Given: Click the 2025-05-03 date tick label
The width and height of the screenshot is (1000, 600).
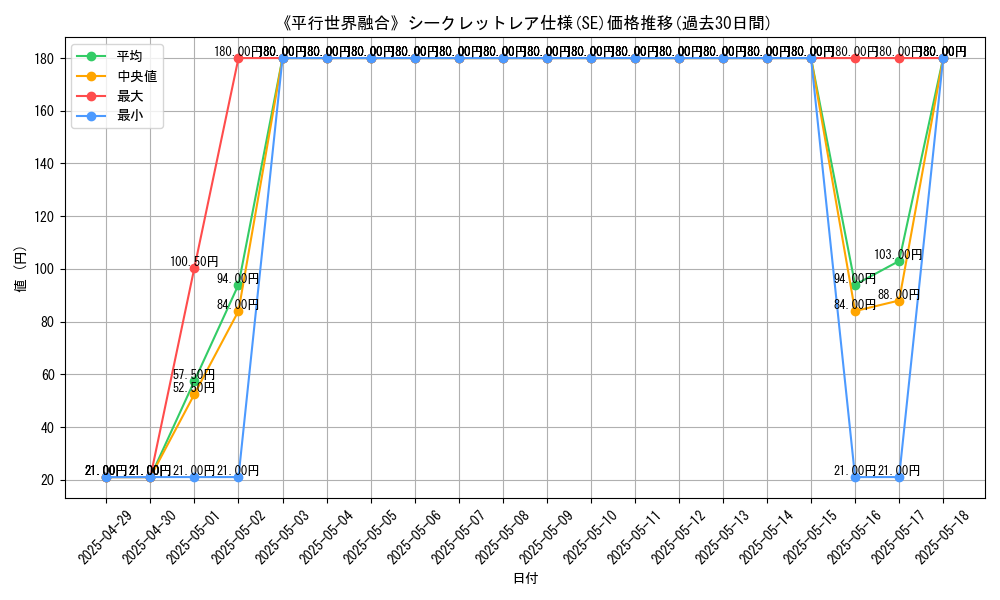Looking at the screenshot, I should (x=281, y=537).
